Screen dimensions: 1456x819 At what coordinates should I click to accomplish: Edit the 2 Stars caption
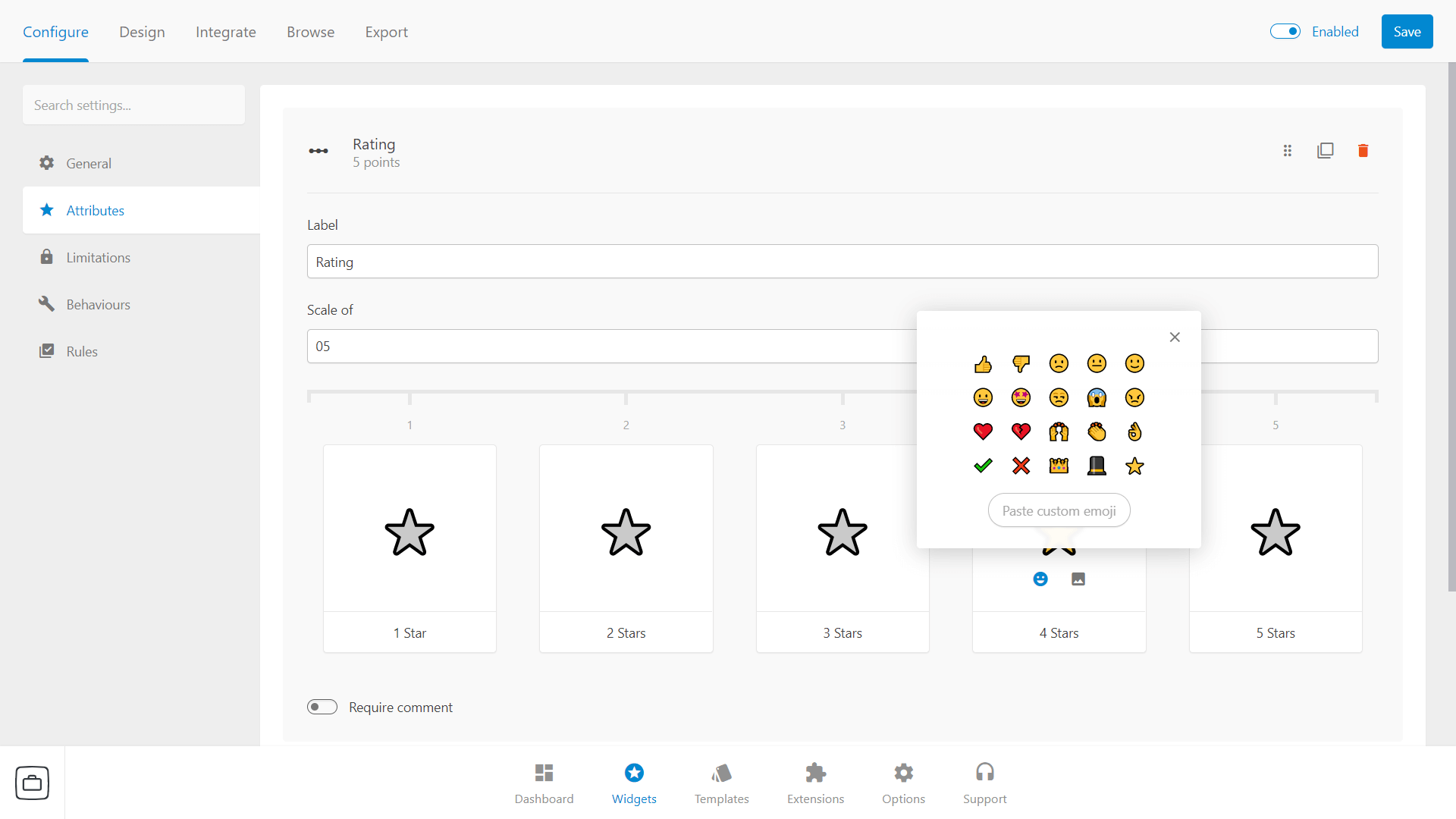tap(626, 632)
